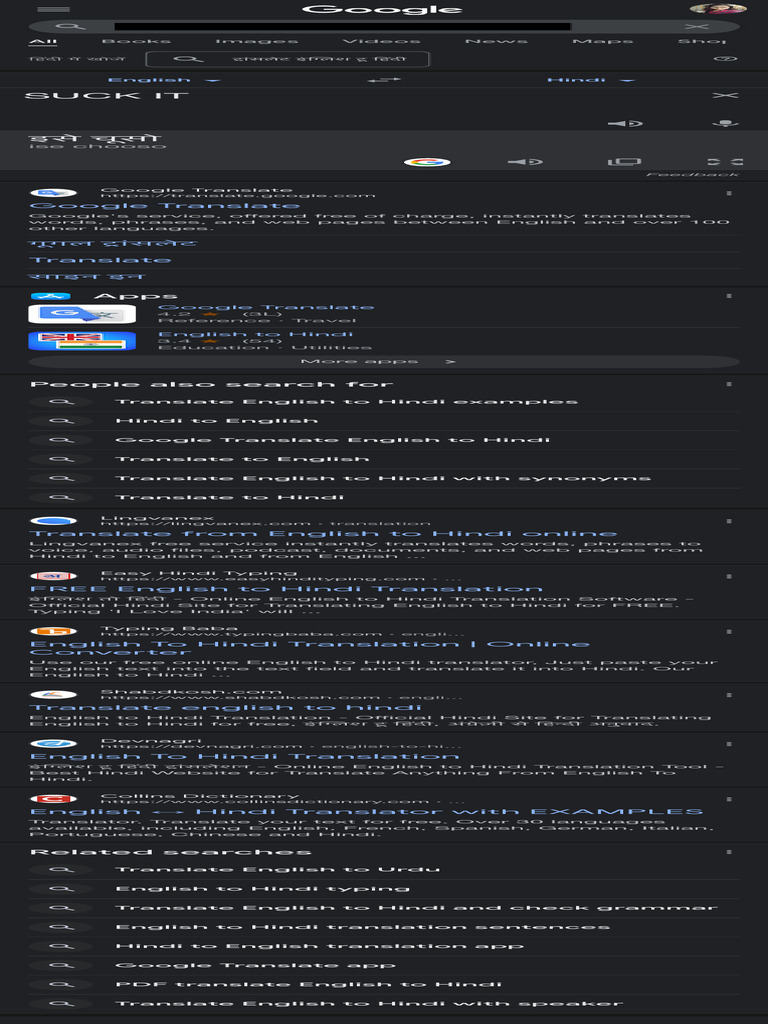Open three-dot menu for Easy Hindi Typing result

729,577
